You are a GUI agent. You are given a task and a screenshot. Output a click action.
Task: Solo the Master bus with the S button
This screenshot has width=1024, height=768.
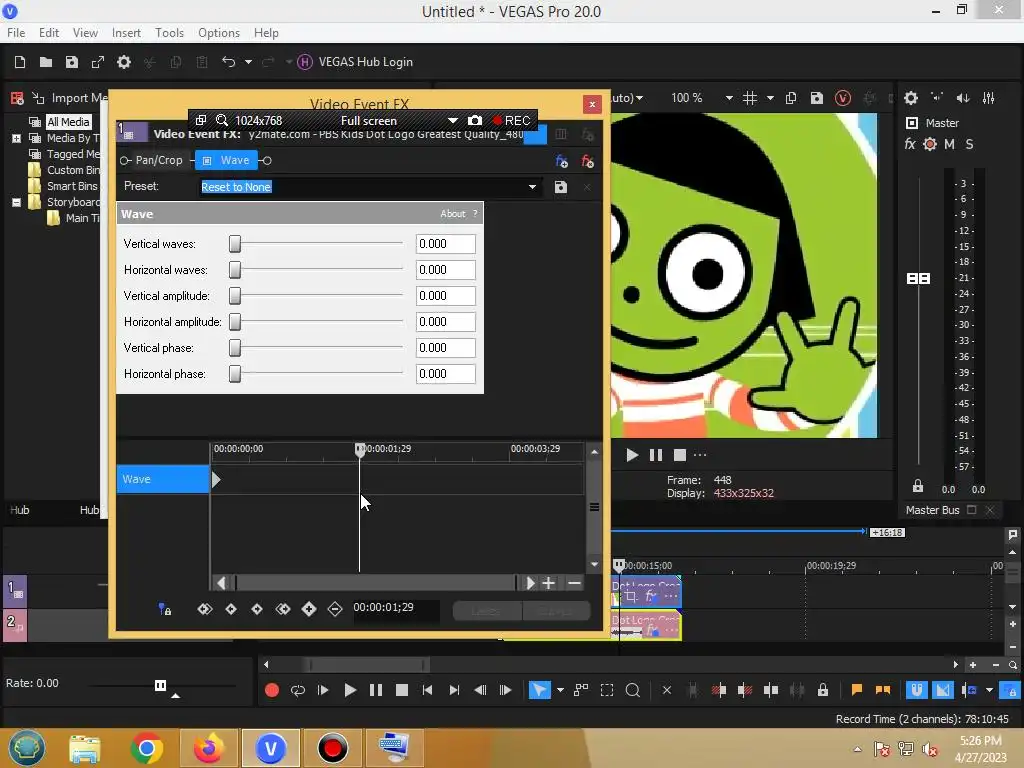[x=969, y=144]
